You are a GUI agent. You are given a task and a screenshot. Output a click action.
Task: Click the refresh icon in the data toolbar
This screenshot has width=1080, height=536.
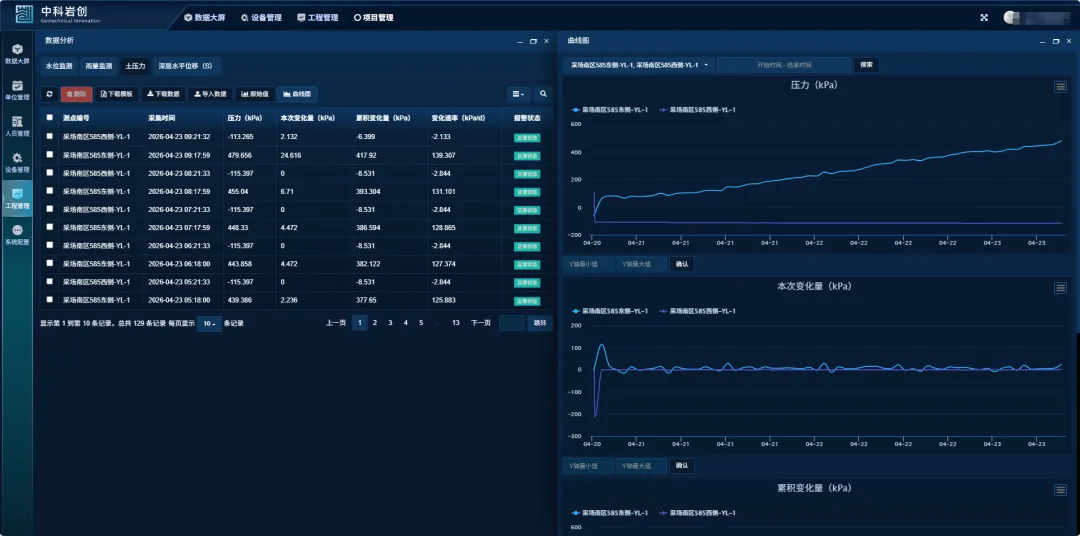point(50,94)
